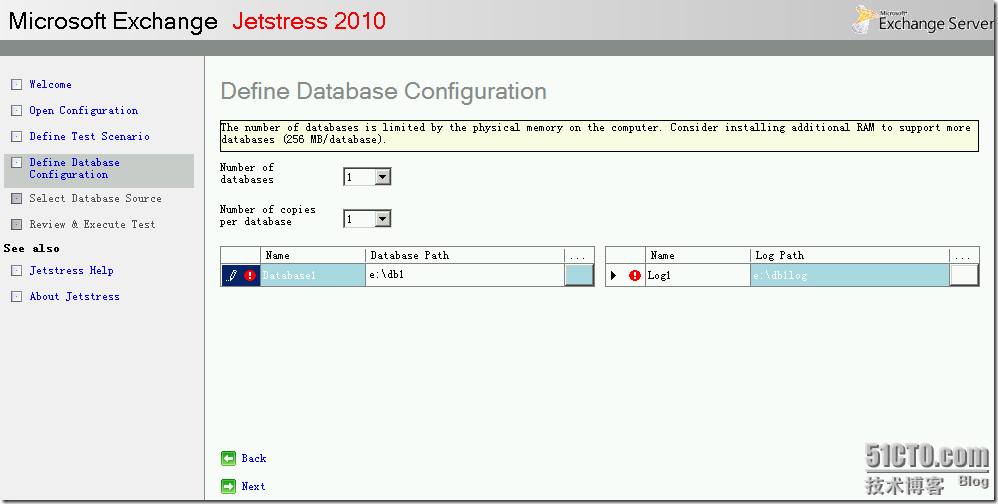Click Select Database Source step

[x=95, y=198]
